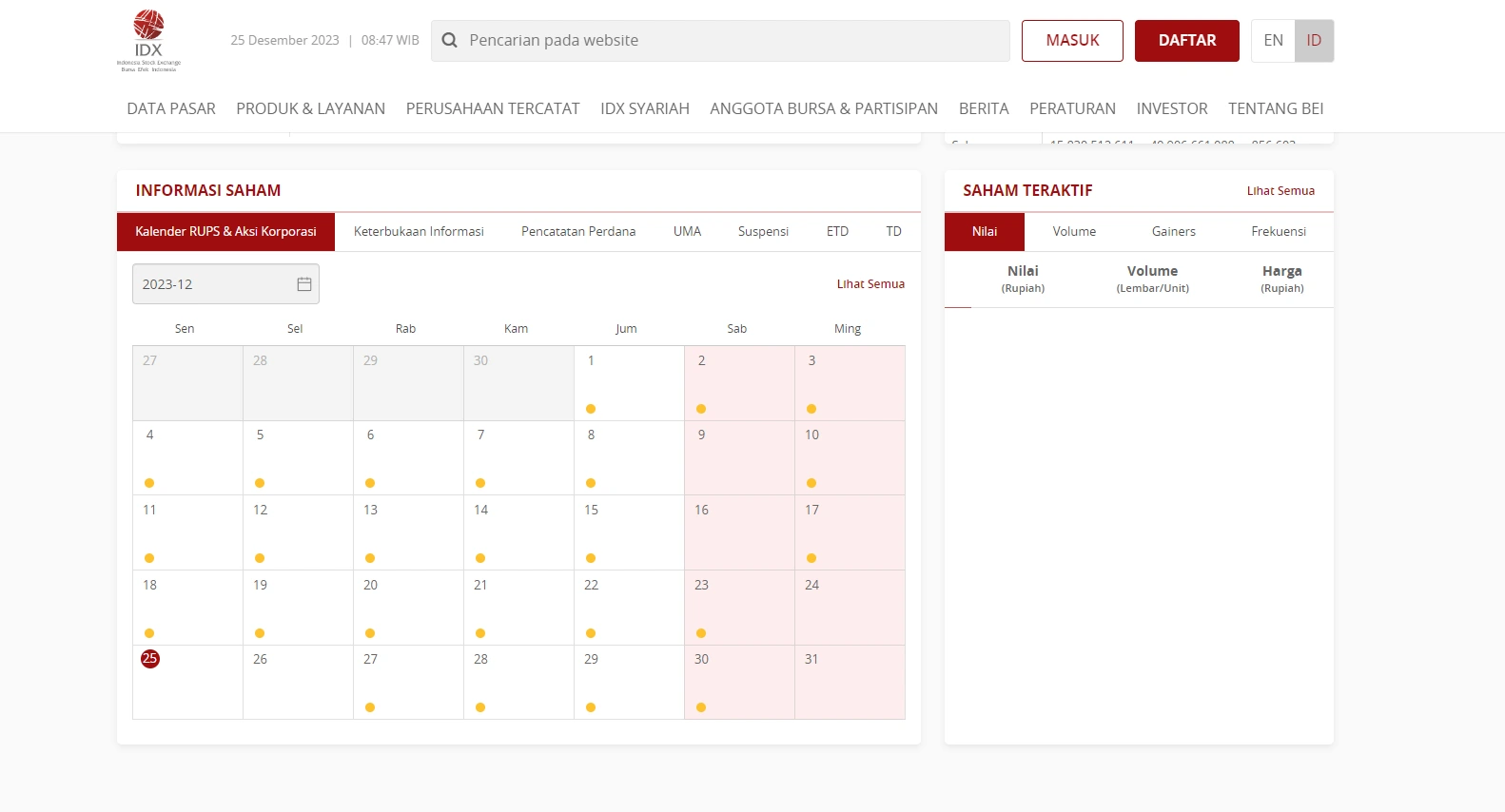Click the event dot on December 28
The height and width of the screenshot is (812, 1505).
pyautogui.click(x=480, y=707)
